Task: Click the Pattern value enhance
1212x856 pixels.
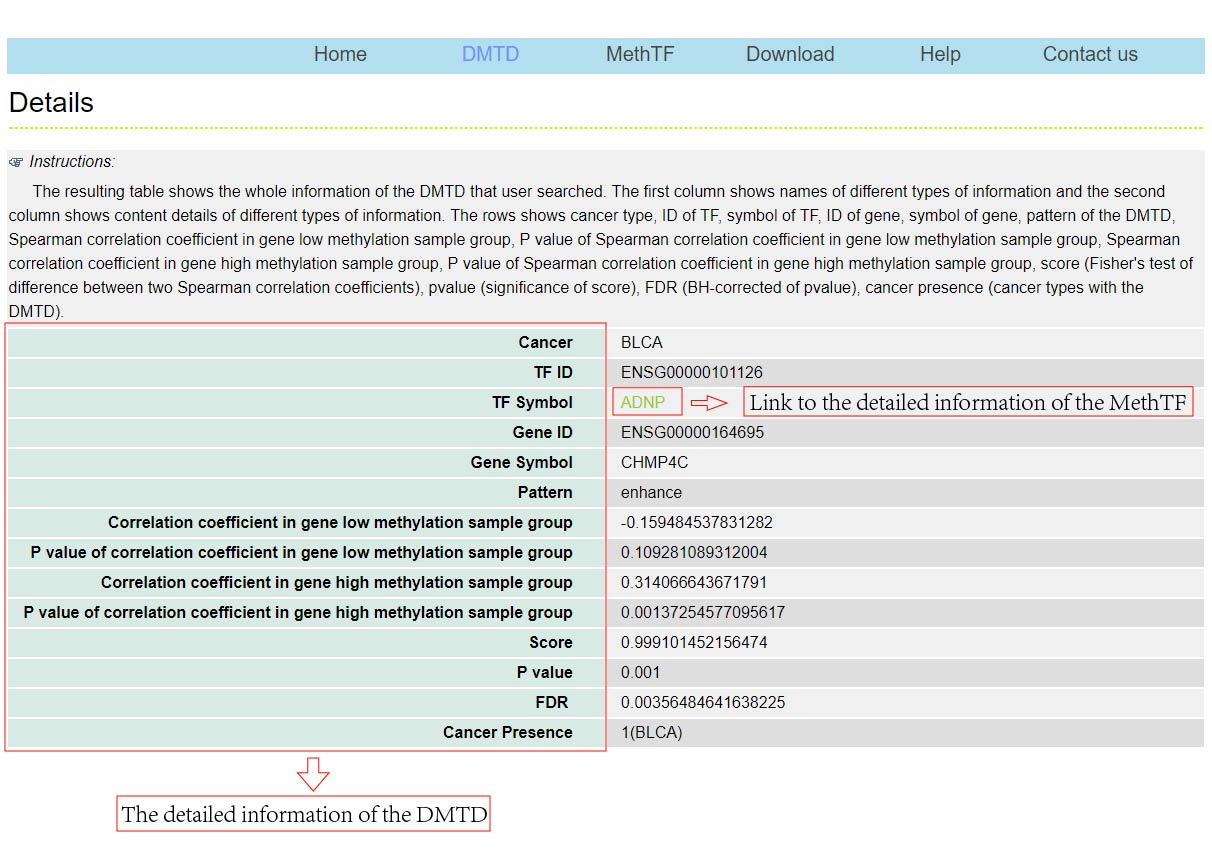Action: point(651,493)
